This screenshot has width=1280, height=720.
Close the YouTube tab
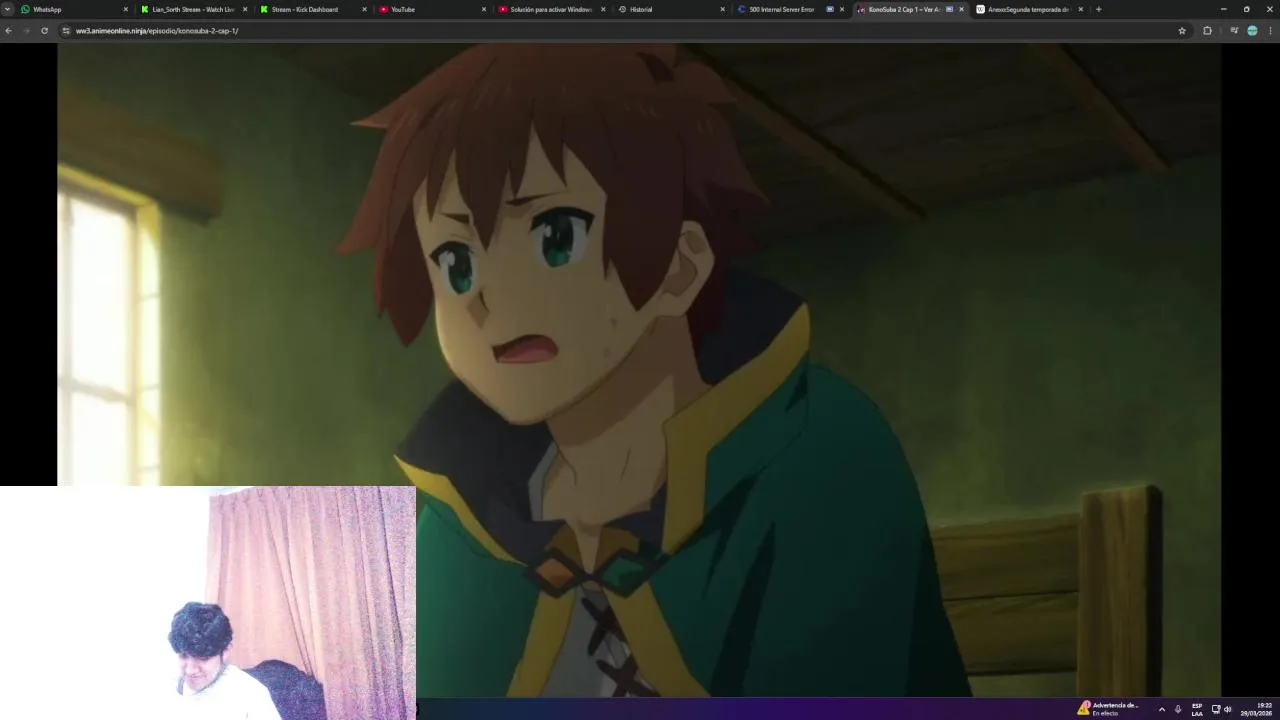click(484, 9)
